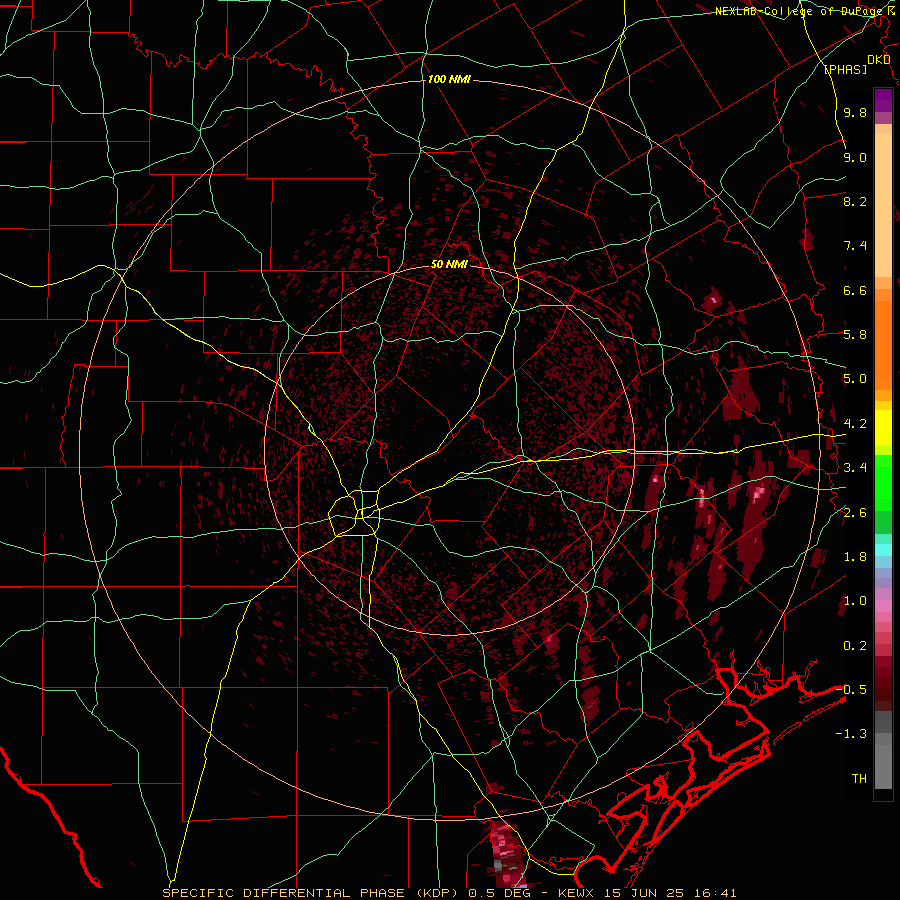Click the 7.4 scale value
The width and height of the screenshot is (900, 900).
click(855, 246)
